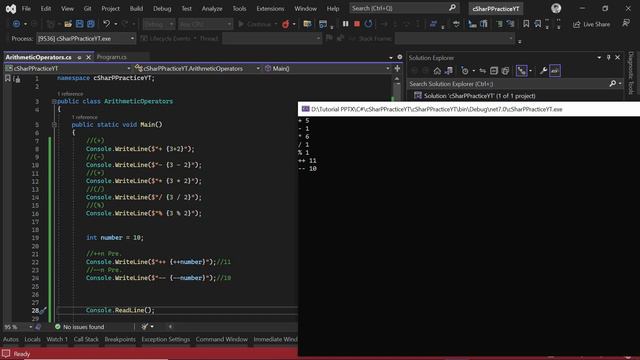Image resolution: width=640 pixels, height=360 pixels.
Task: Open the editor tab list dropdown arrow
Action: pyautogui.click(x=391, y=58)
